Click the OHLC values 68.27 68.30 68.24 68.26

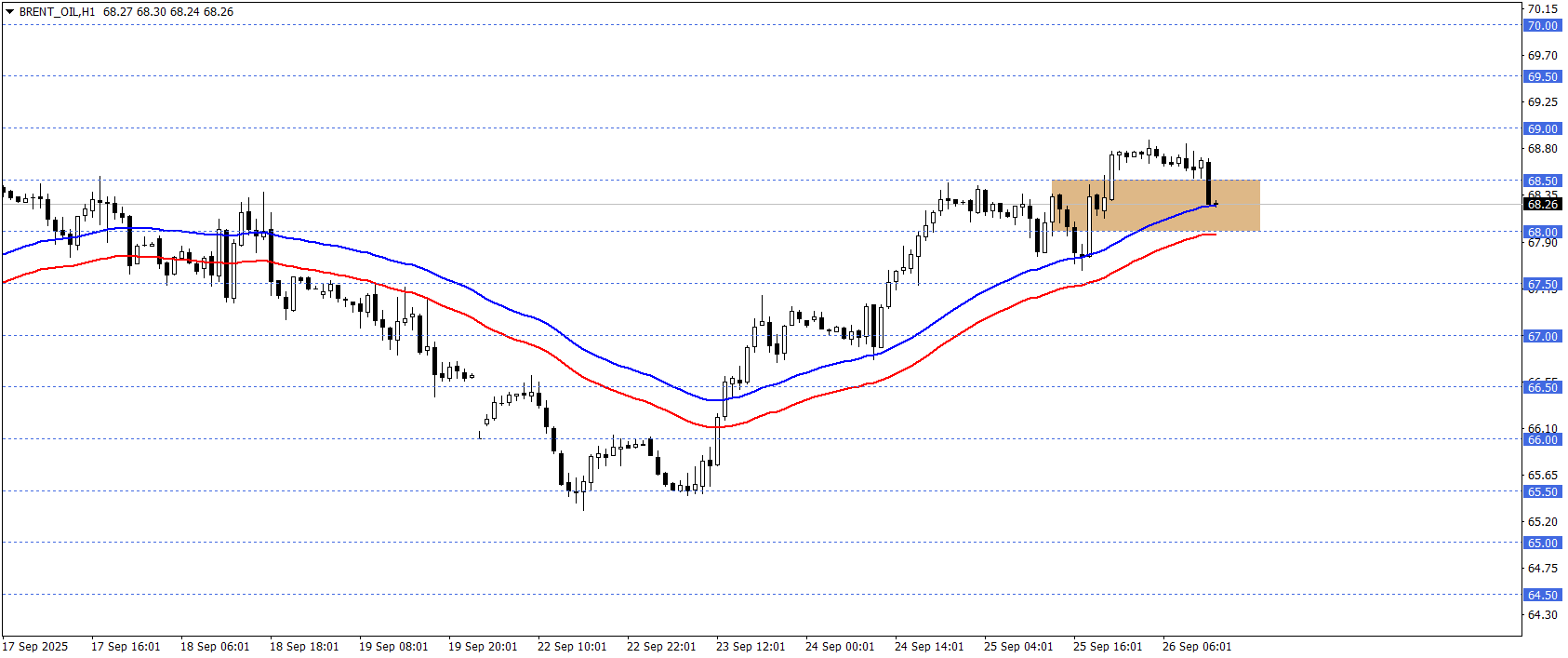click(x=168, y=12)
